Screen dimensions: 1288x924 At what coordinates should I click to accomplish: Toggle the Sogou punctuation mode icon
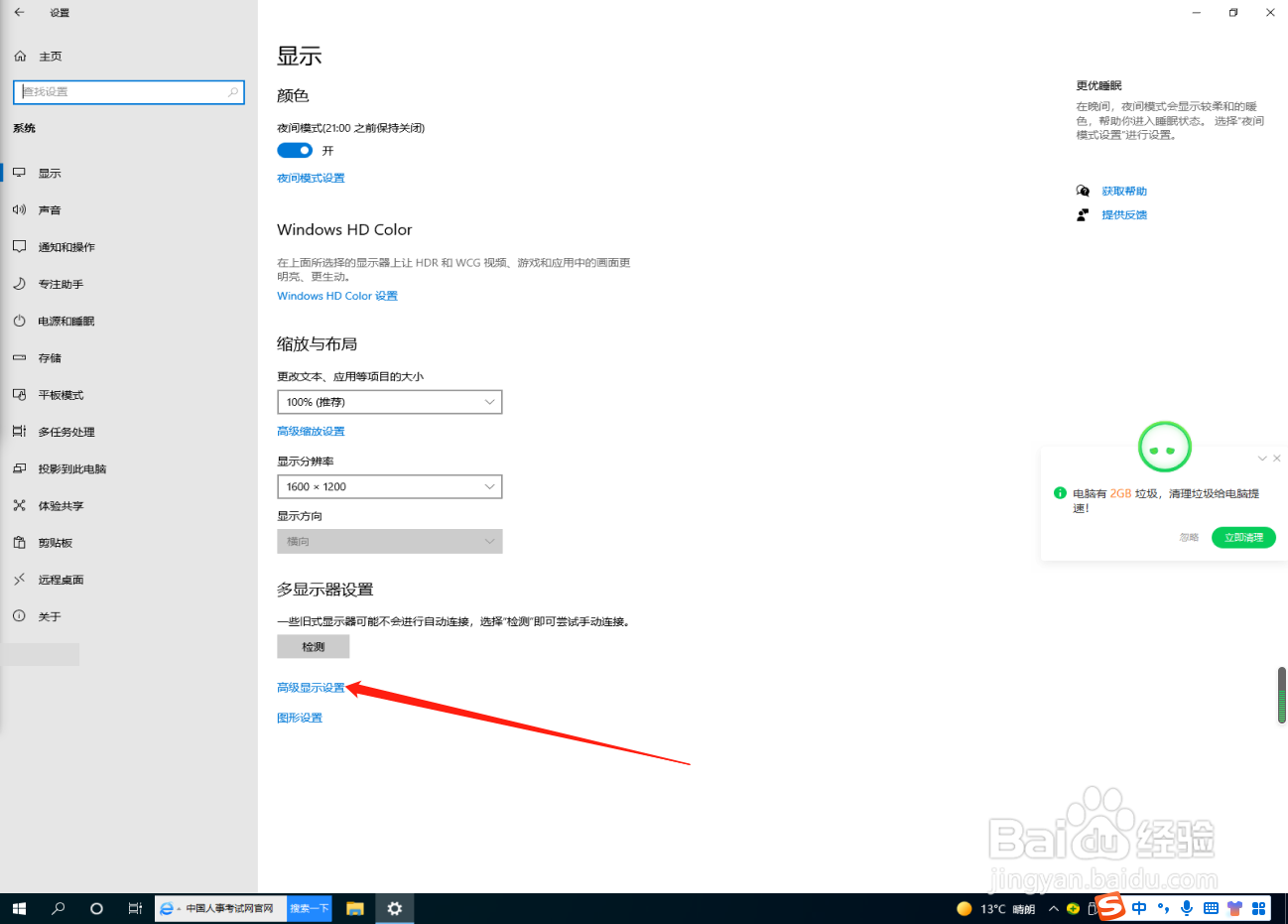(x=1163, y=908)
